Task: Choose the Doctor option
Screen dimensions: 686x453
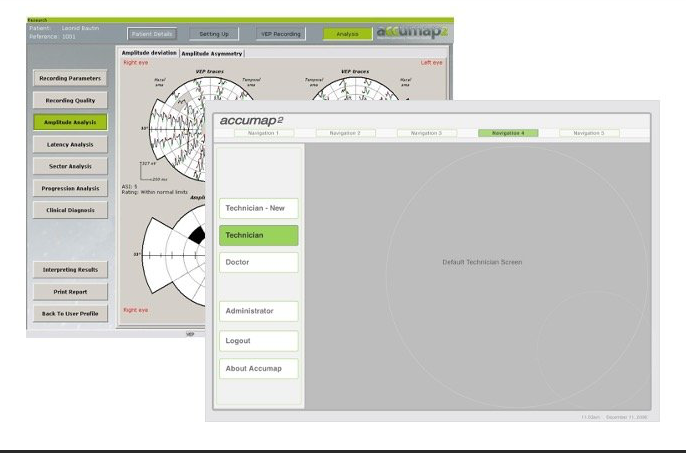Action: coord(259,262)
